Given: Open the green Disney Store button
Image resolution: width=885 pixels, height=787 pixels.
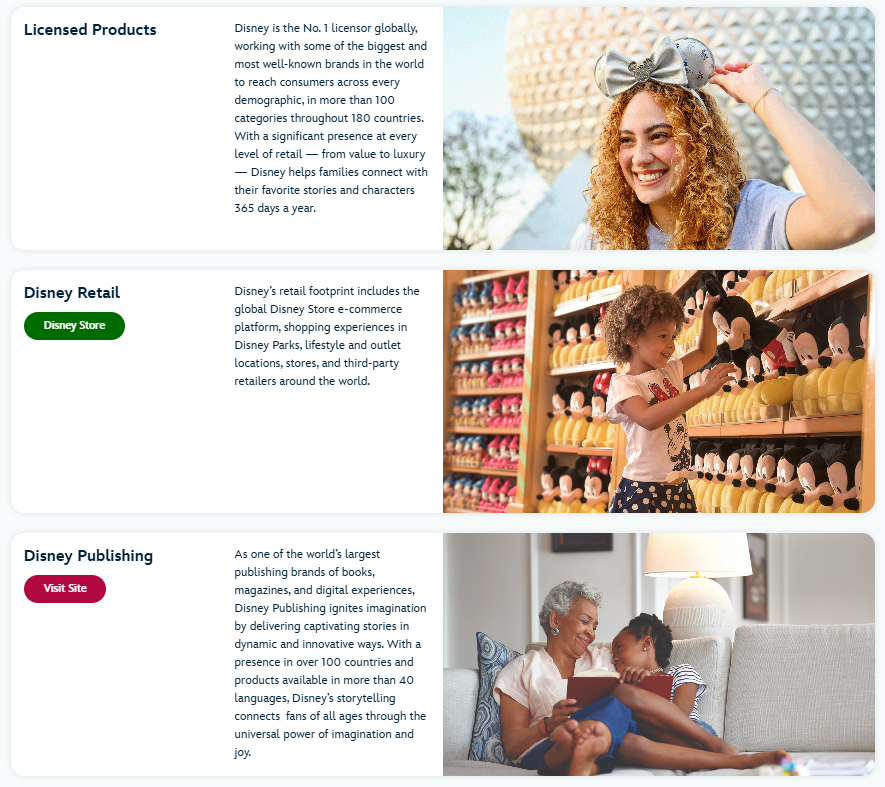Looking at the screenshot, I should 74,326.
